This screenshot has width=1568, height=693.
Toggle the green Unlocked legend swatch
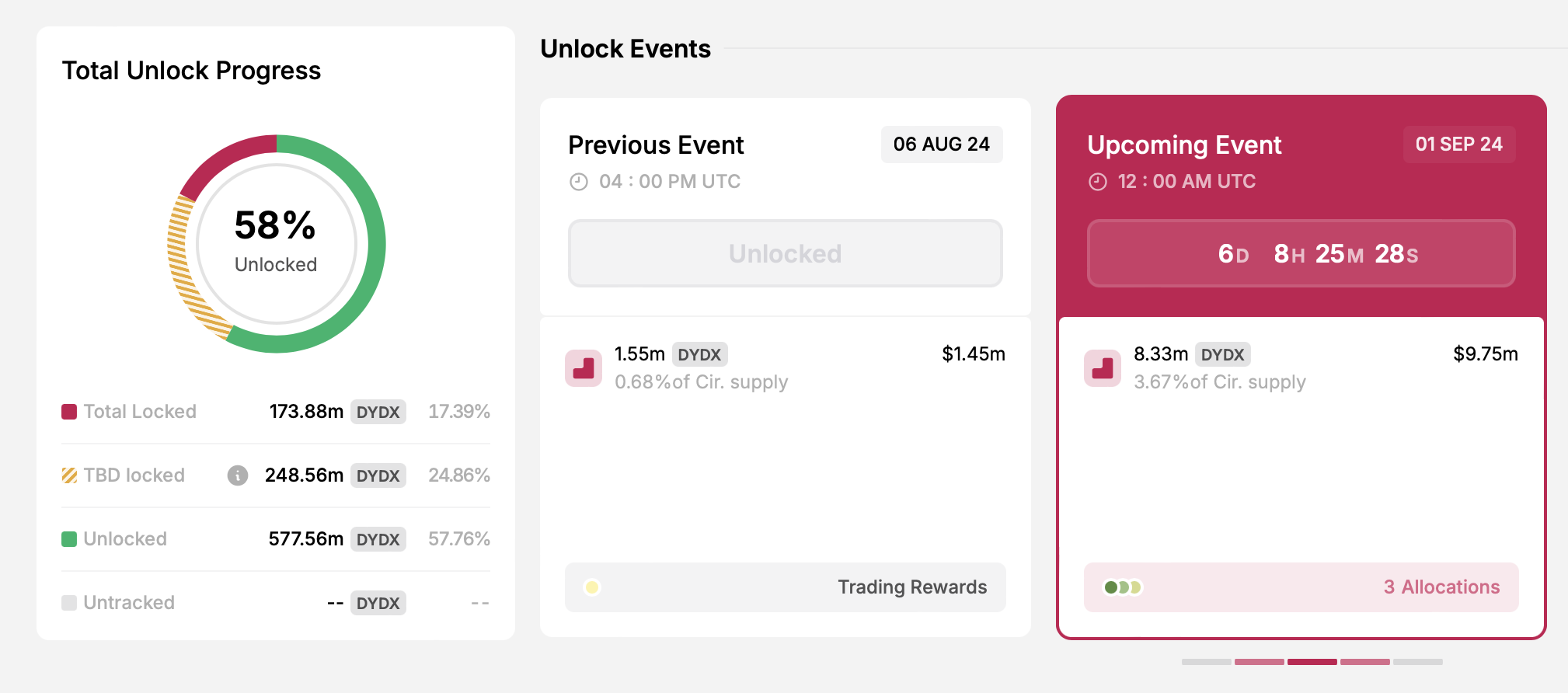click(68, 538)
